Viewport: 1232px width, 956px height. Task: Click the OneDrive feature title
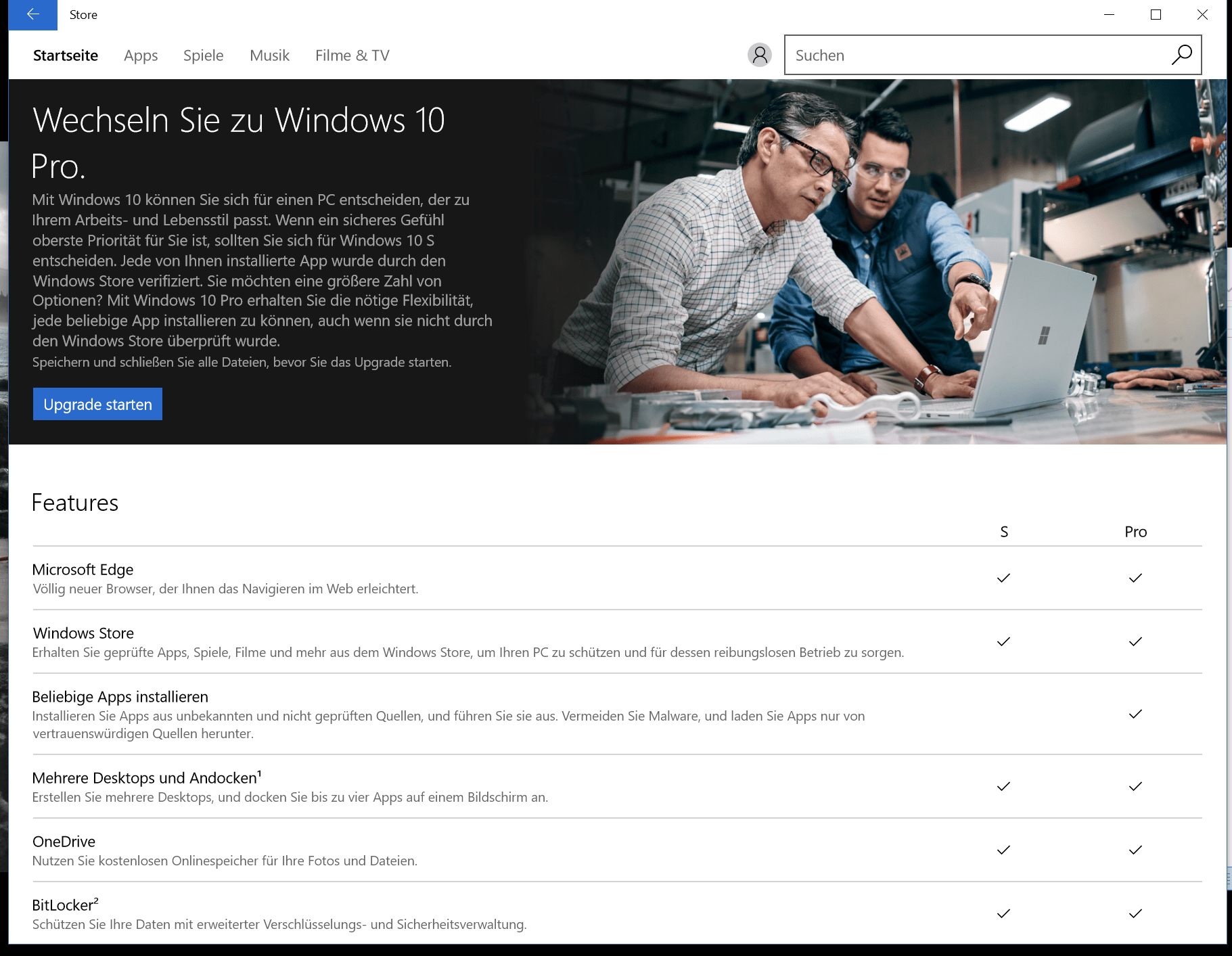pyautogui.click(x=64, y=842)
